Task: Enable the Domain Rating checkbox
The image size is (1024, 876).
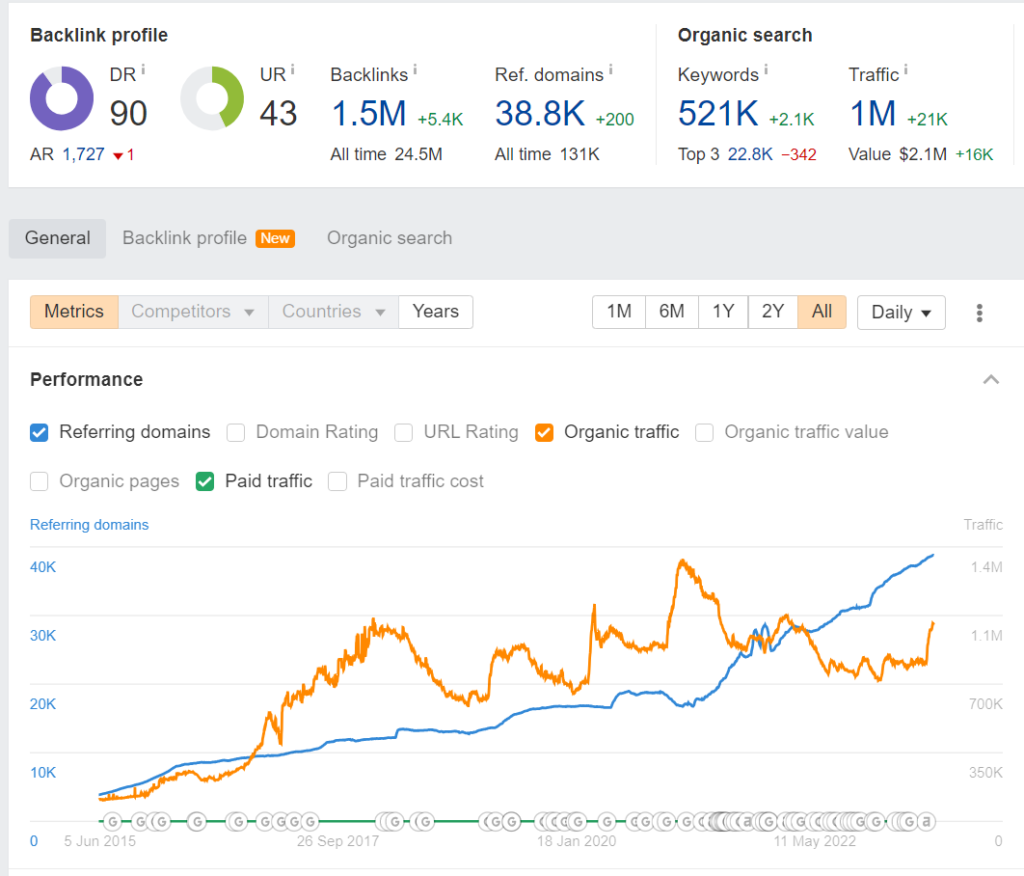Action: [236, 432]
